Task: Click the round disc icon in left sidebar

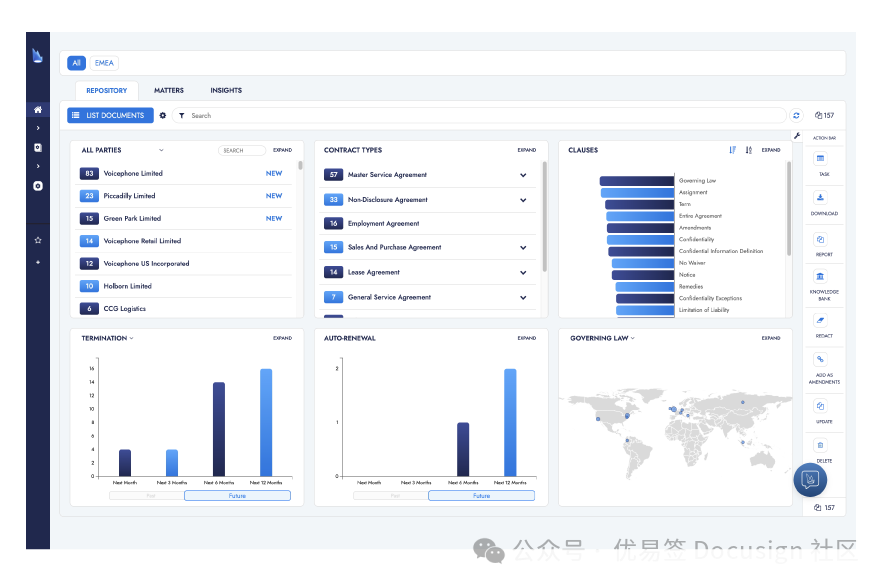Action: click(x=38, y=186)
